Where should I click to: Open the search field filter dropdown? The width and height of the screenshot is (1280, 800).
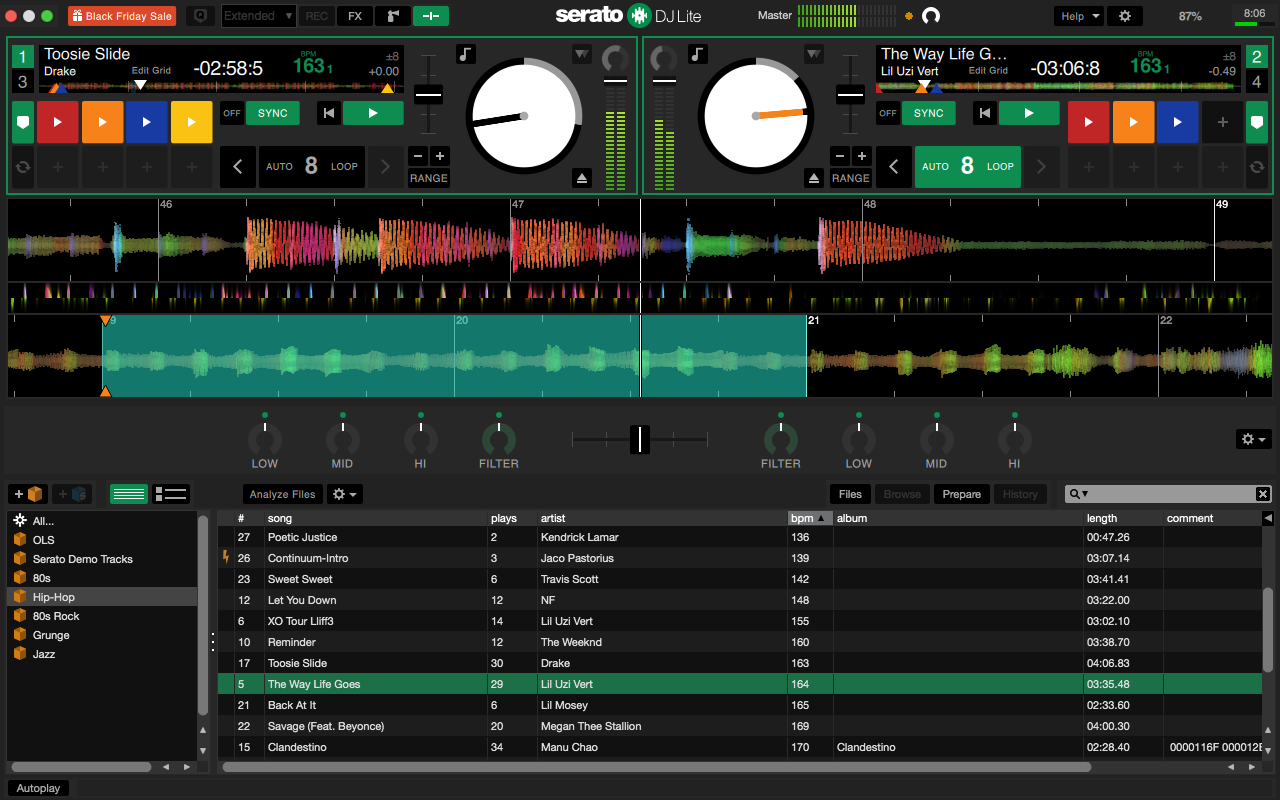[x=1079, y=494]
